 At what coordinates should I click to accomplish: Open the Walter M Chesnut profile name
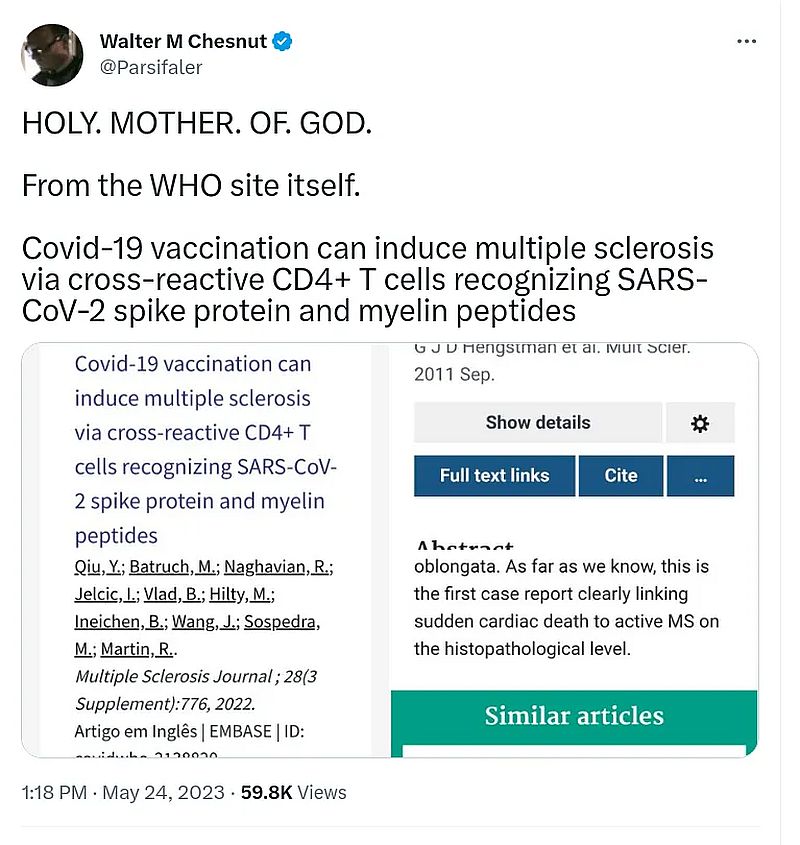click(185, 41)
